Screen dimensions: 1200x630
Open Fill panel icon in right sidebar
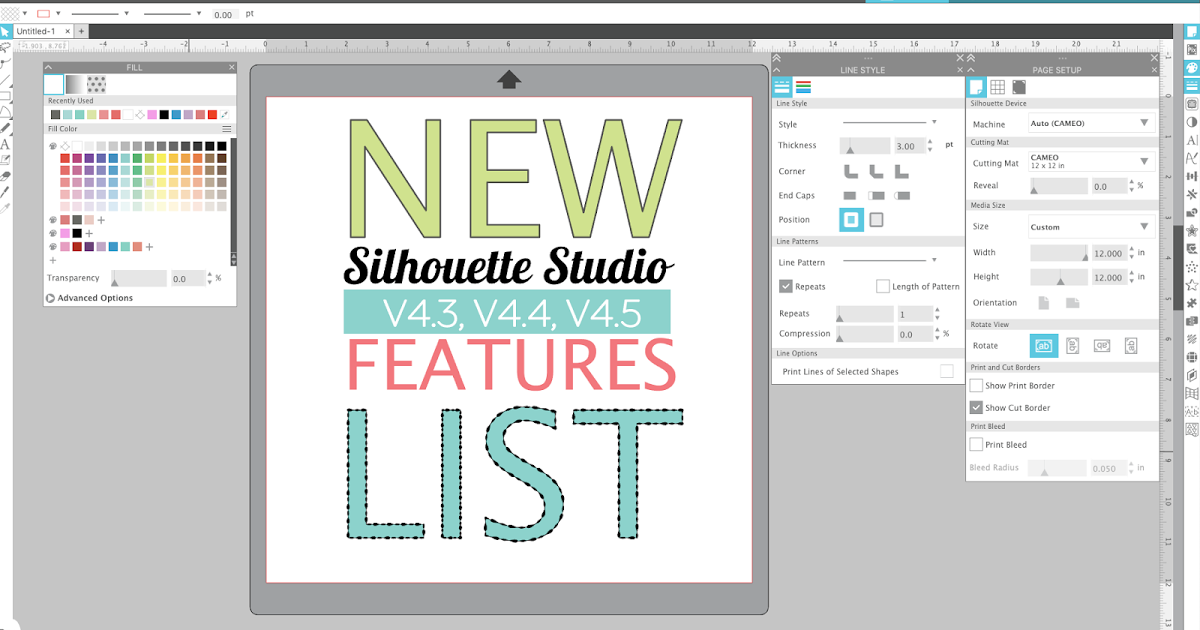pos(1191,67)
